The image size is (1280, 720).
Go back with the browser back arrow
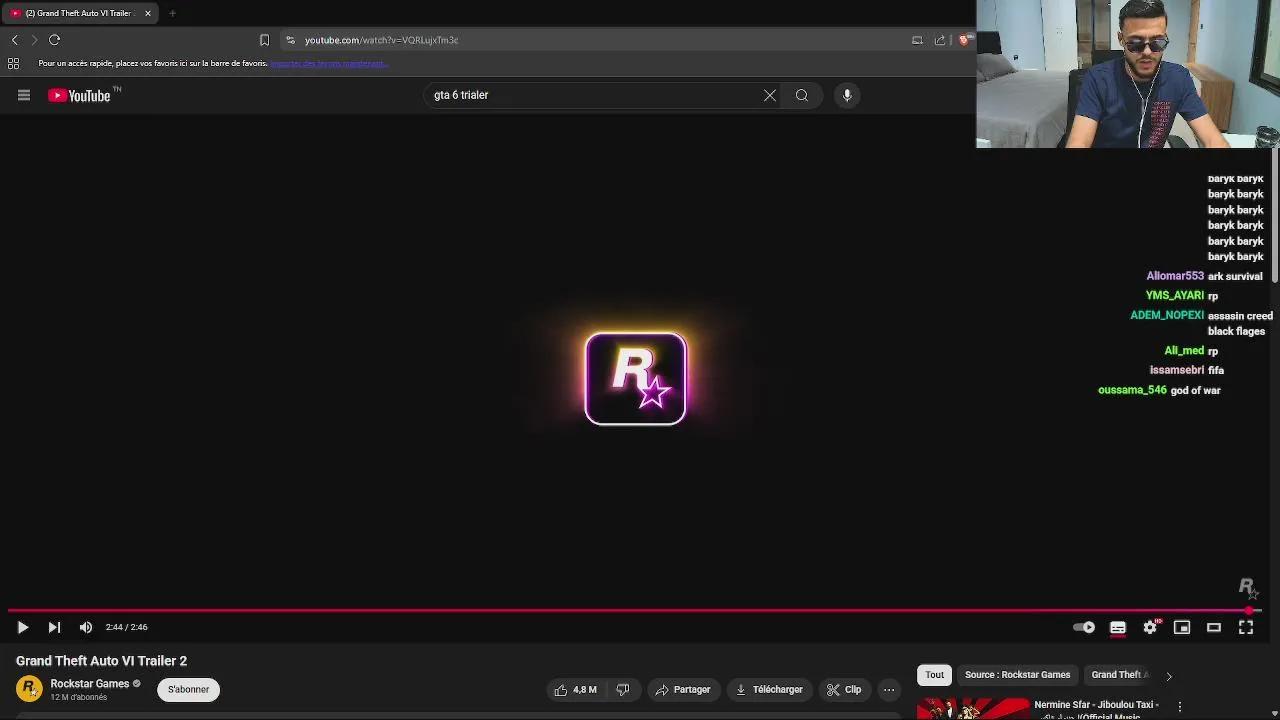[x=14, y=40]
